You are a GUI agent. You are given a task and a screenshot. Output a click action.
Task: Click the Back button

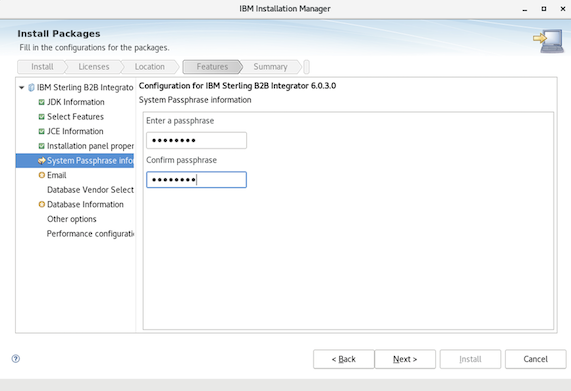343,359
